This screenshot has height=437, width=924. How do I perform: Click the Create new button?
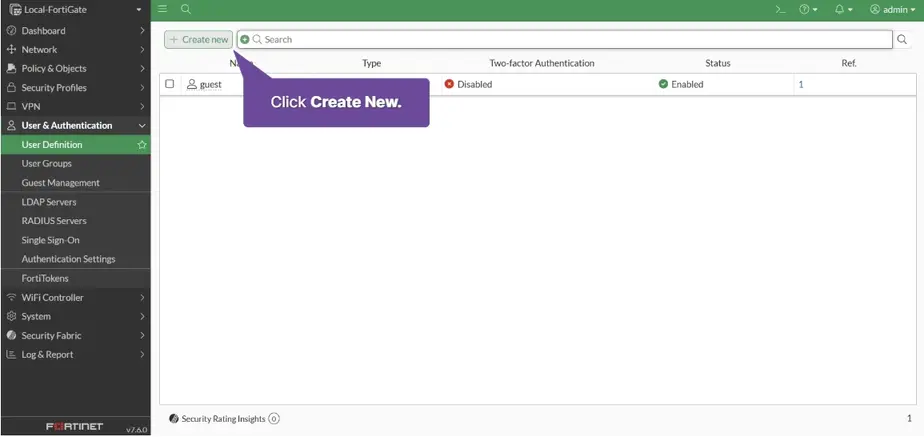point(199,39)
